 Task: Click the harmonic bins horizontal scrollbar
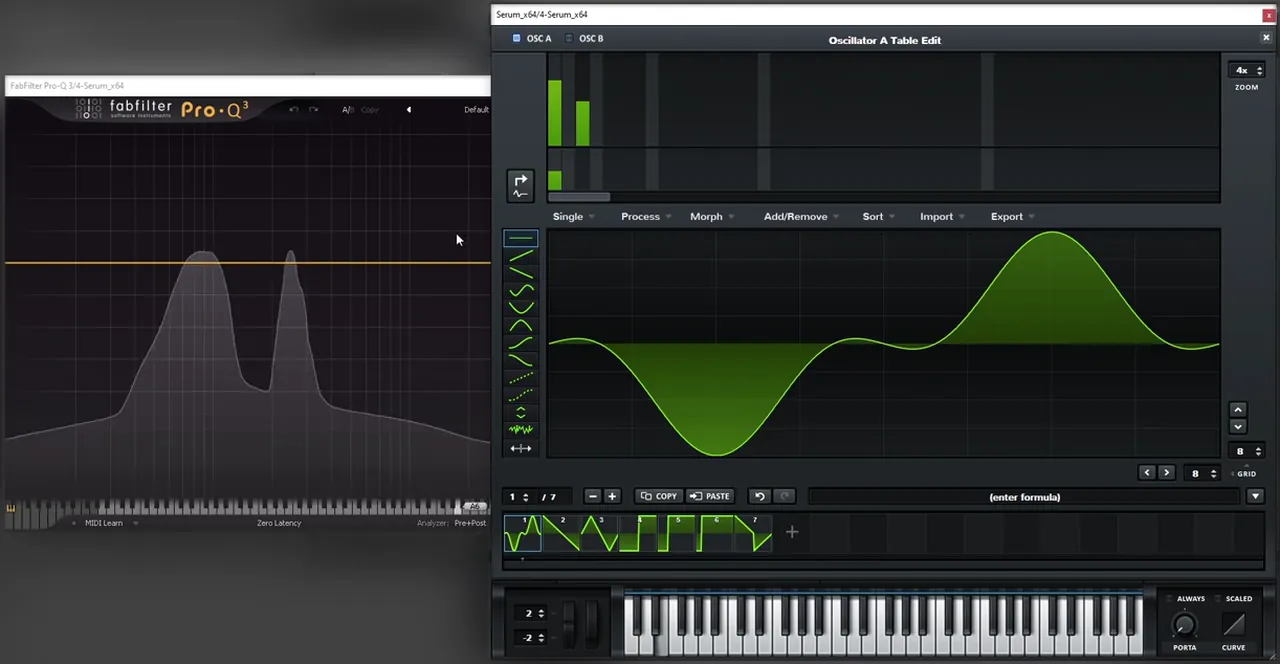pos(578,197)
